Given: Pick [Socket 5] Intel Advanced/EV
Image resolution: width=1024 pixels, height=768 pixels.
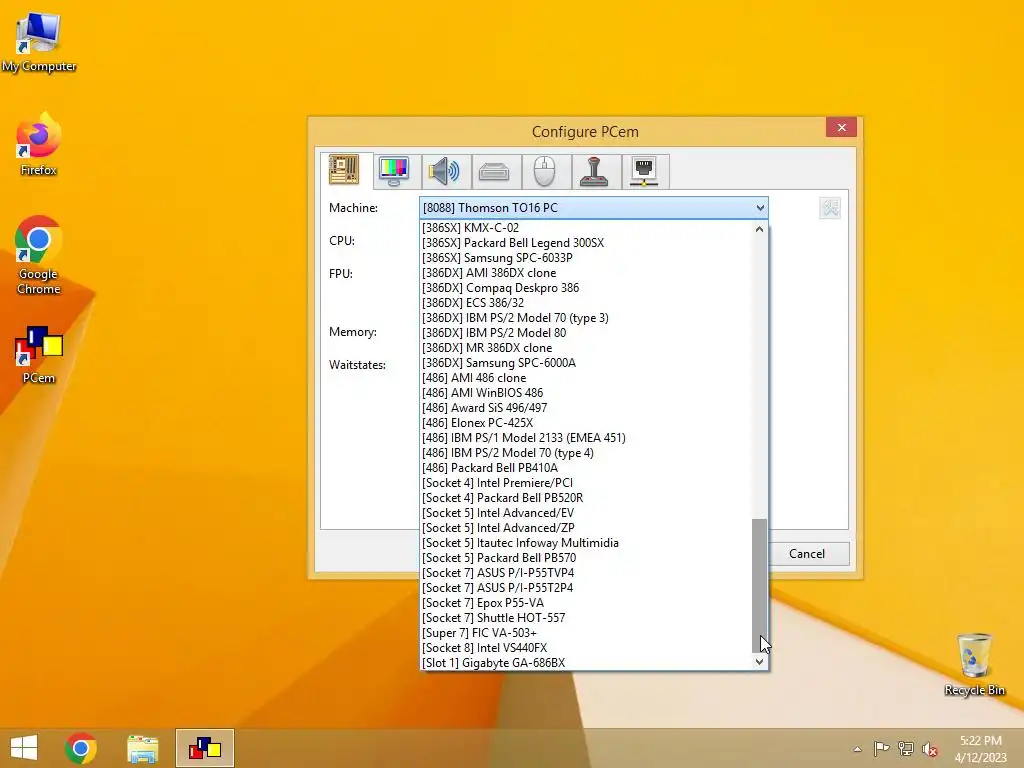Looking at the screenshot, I should (586, 513).
